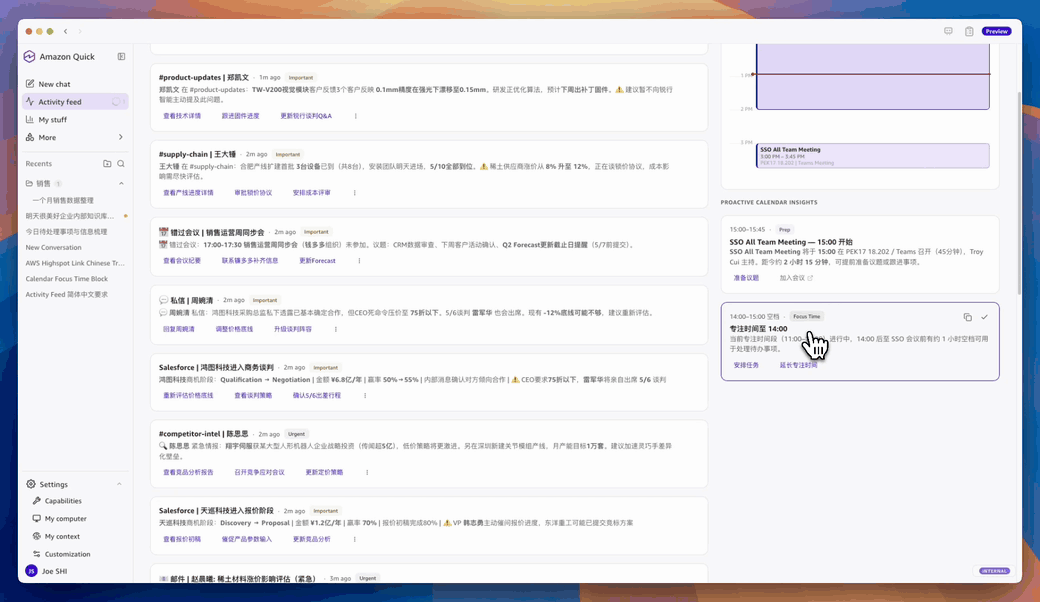The width and height of the screenshot is (1040, 602).
Task: Open conversation New Conversation
Action: pos(53,247)
